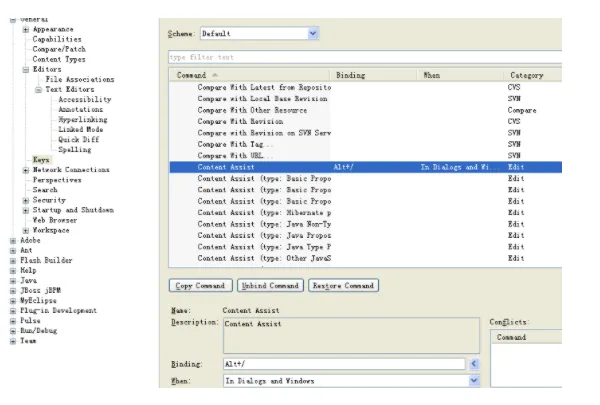Select Content Assist Java Type row
This screenshot has width=600, height=405.
pyautogui.click(x=365, y=247)
